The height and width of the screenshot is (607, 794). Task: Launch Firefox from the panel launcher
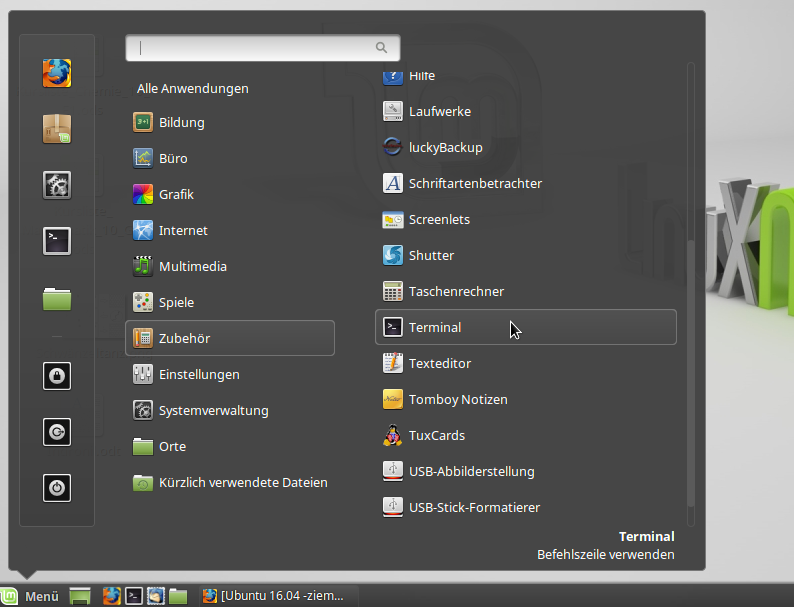tap(111, 596)
